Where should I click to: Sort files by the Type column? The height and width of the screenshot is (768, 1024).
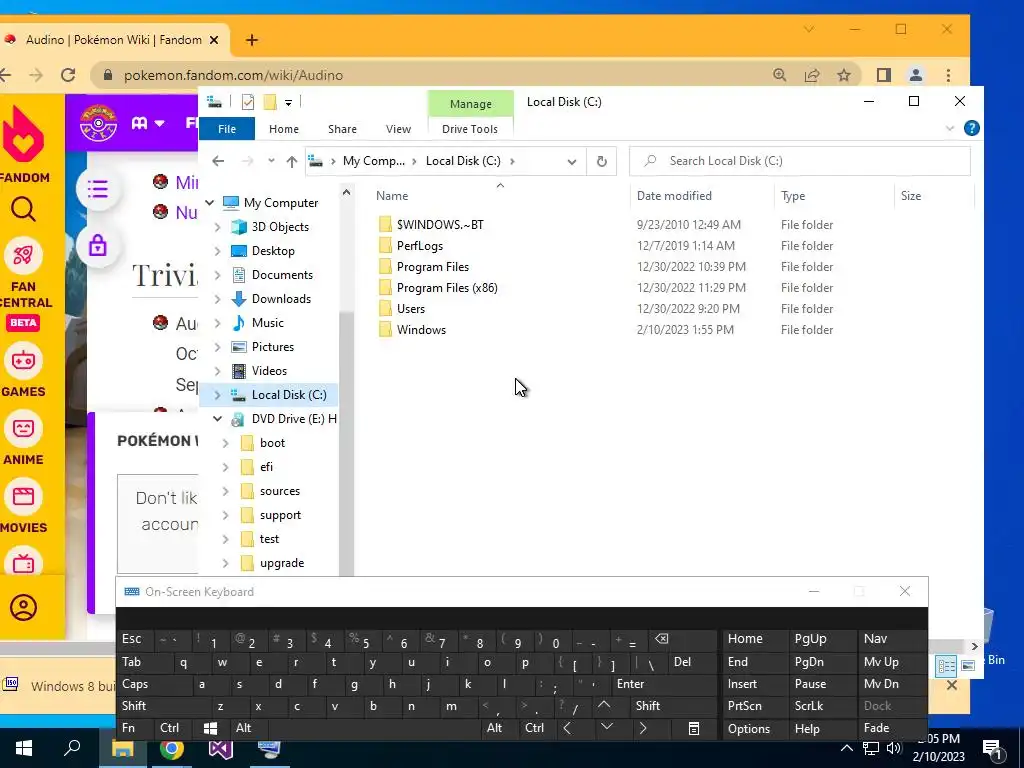click(x=833, y=196)
